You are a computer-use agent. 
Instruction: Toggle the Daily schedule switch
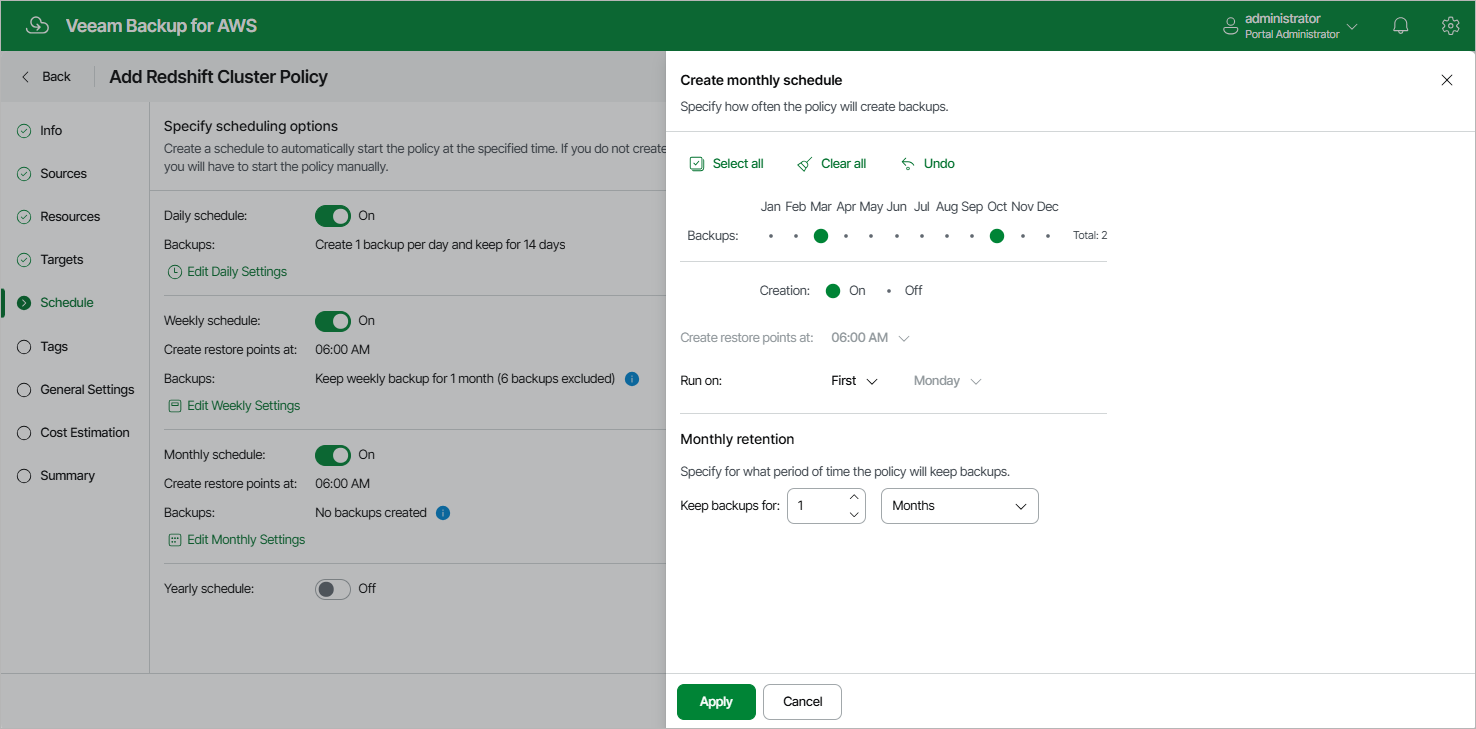click(x=333, y=216)
